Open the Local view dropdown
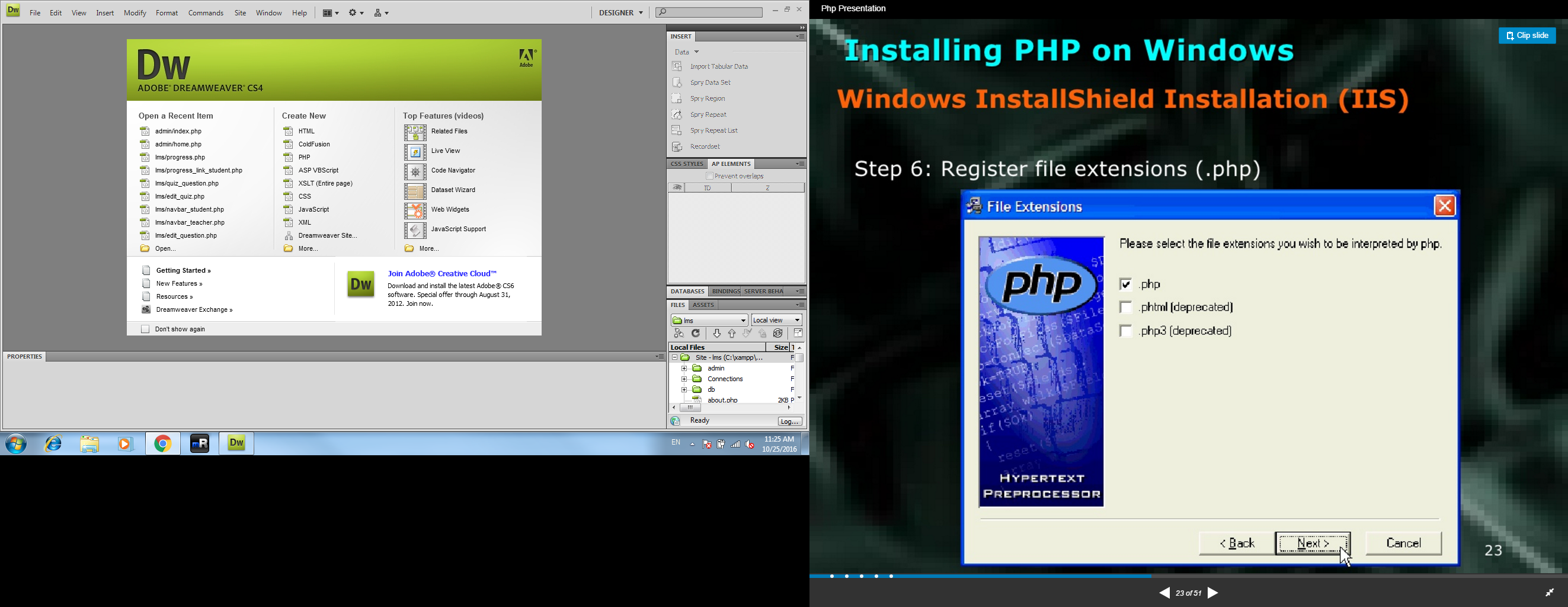 pos(777,320)
